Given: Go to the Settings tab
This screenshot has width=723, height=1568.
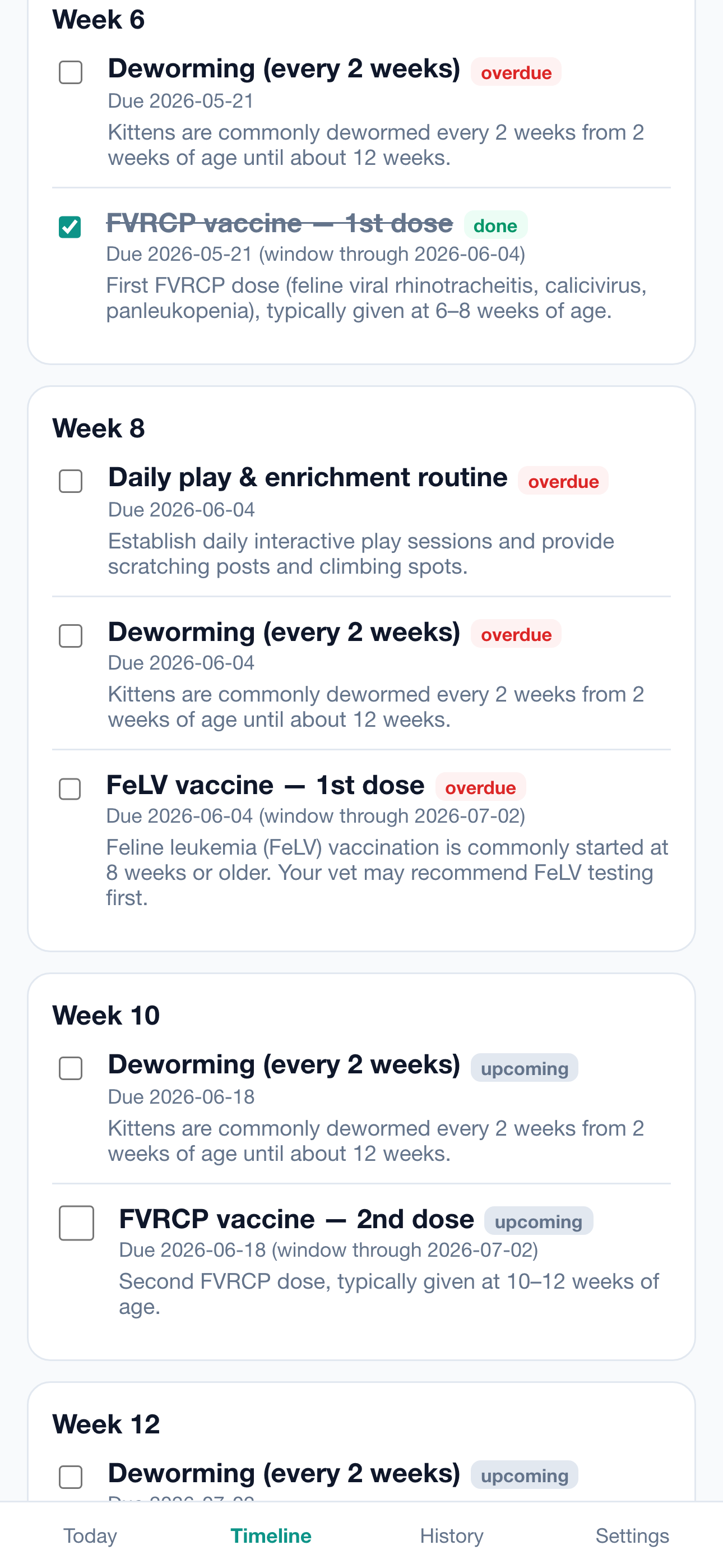Looking at the screenshot, I should click(x=632, y=1535).
